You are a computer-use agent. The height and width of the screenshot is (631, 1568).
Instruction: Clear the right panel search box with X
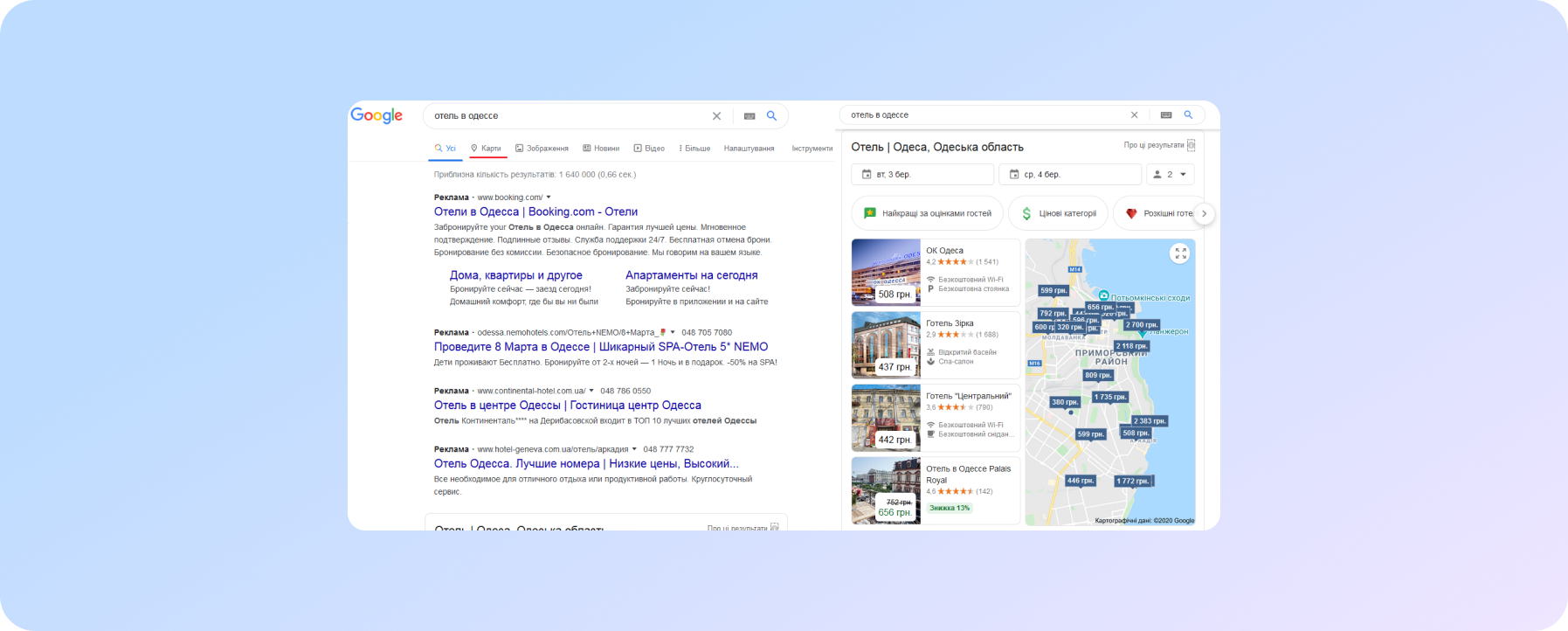point(1134,114)
